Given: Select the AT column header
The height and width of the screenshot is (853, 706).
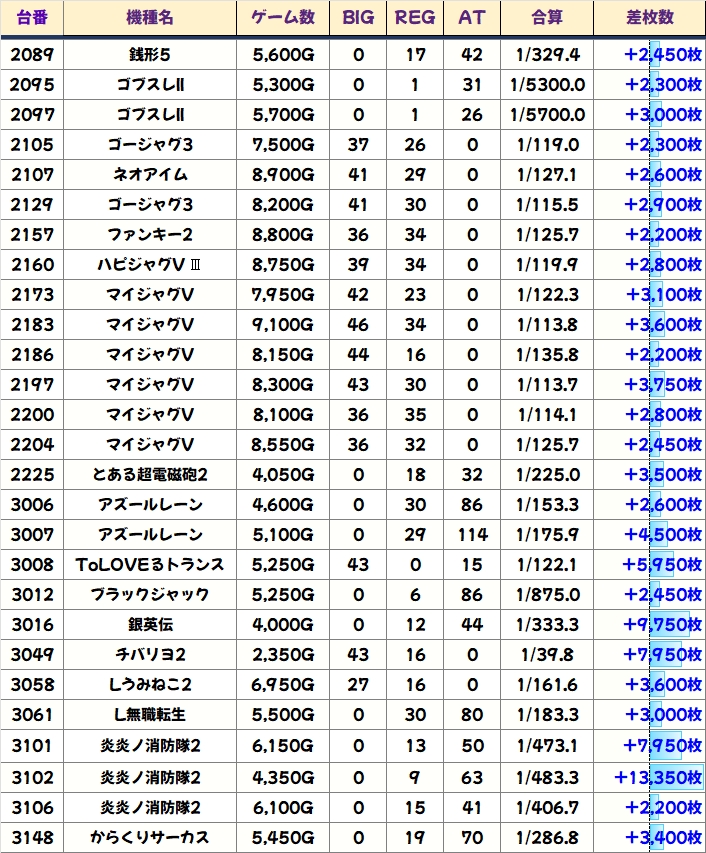Looking at the screenshot, I should [471, 18].
